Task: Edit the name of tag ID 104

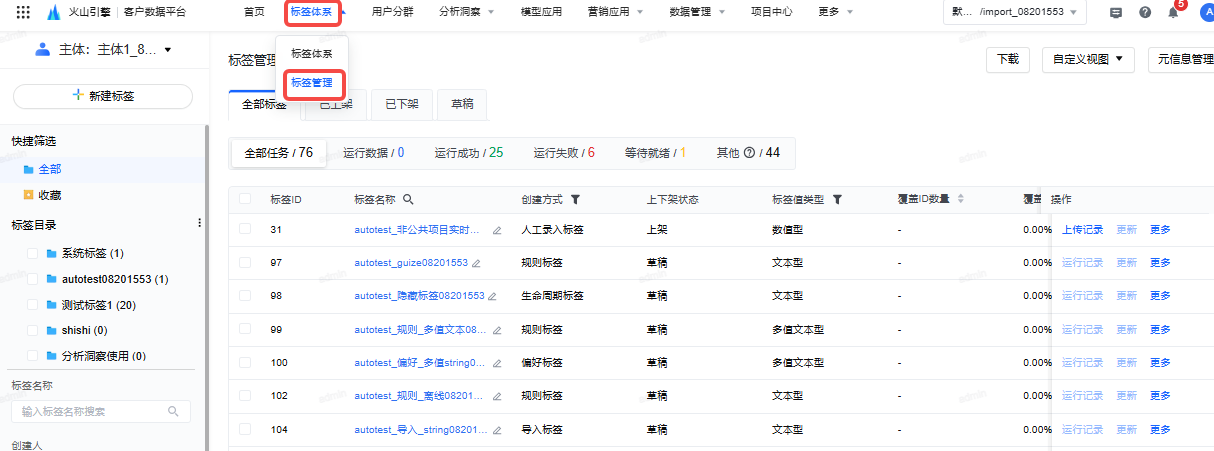Action: click(497, 430)
